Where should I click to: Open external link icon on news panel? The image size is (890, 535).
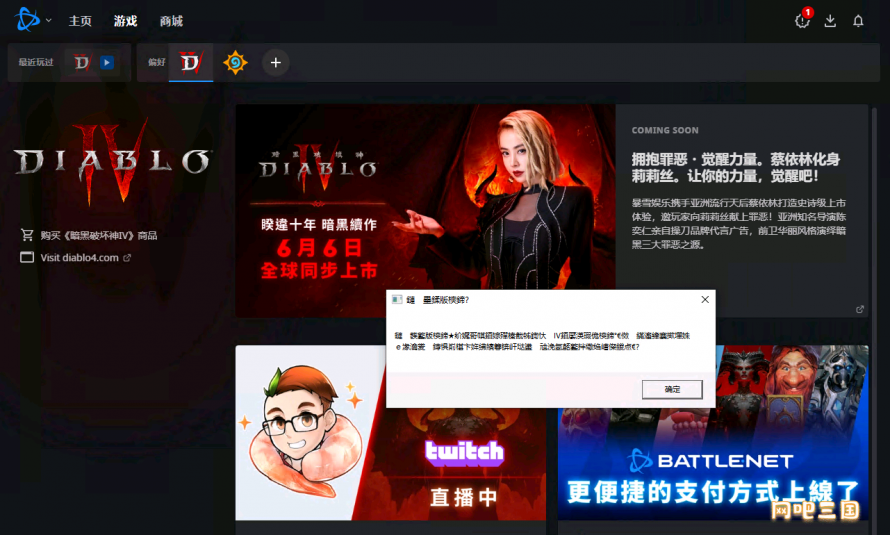(x=860, y=309)
